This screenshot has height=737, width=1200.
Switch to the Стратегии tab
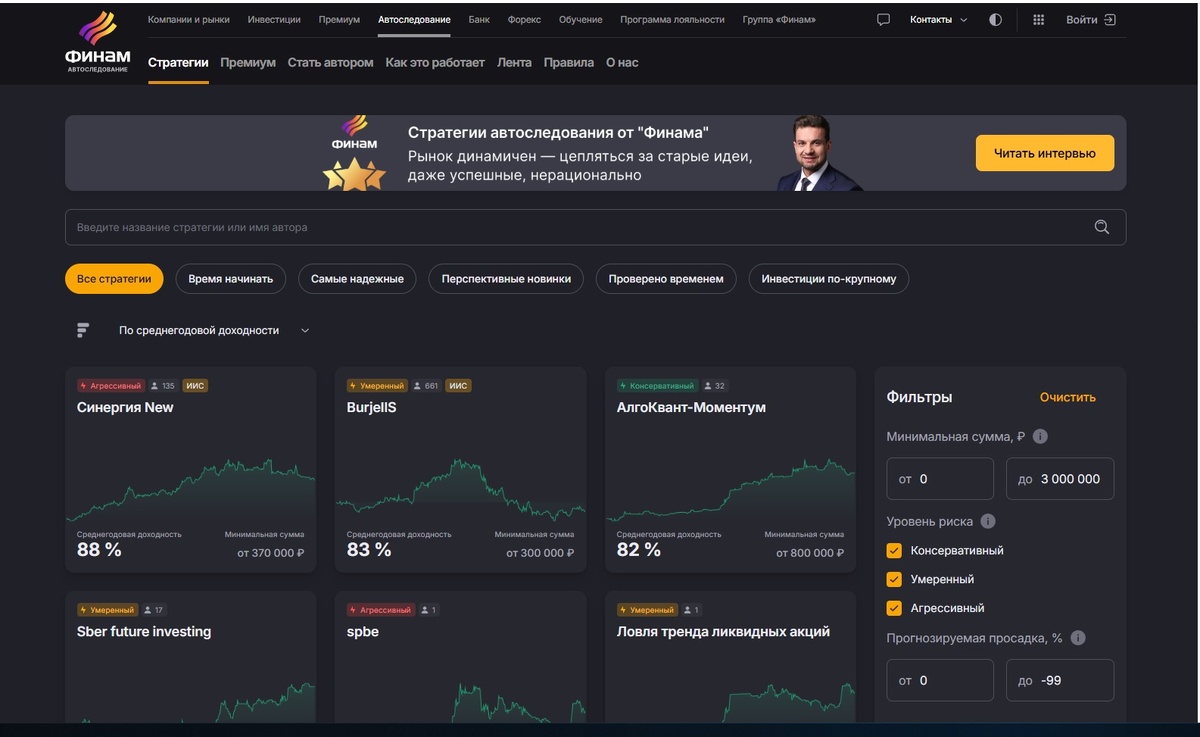point(178,62)
